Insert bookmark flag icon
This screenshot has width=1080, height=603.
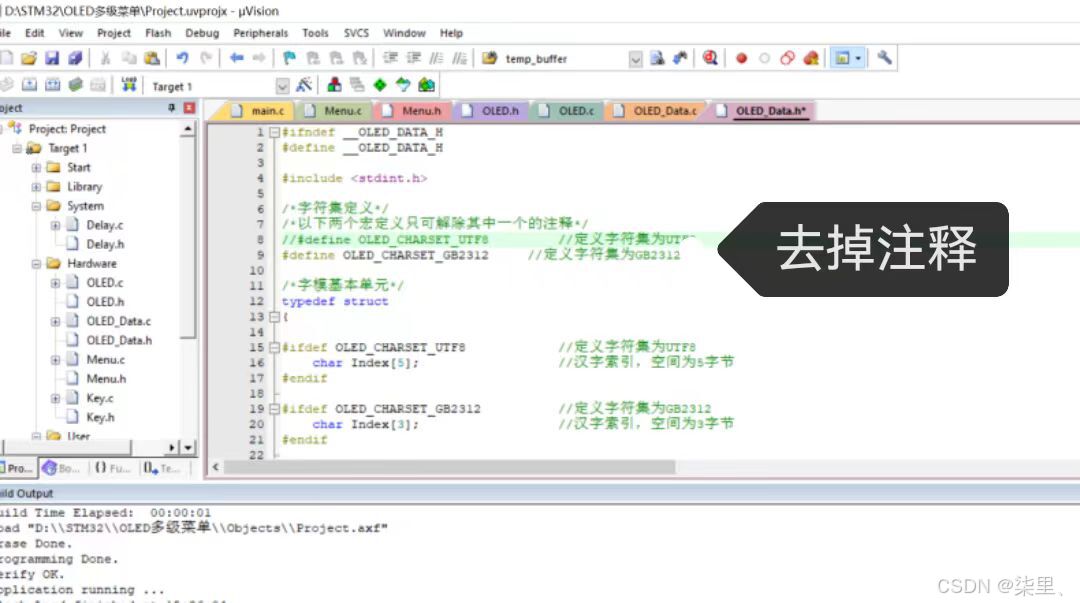point(289,59)
